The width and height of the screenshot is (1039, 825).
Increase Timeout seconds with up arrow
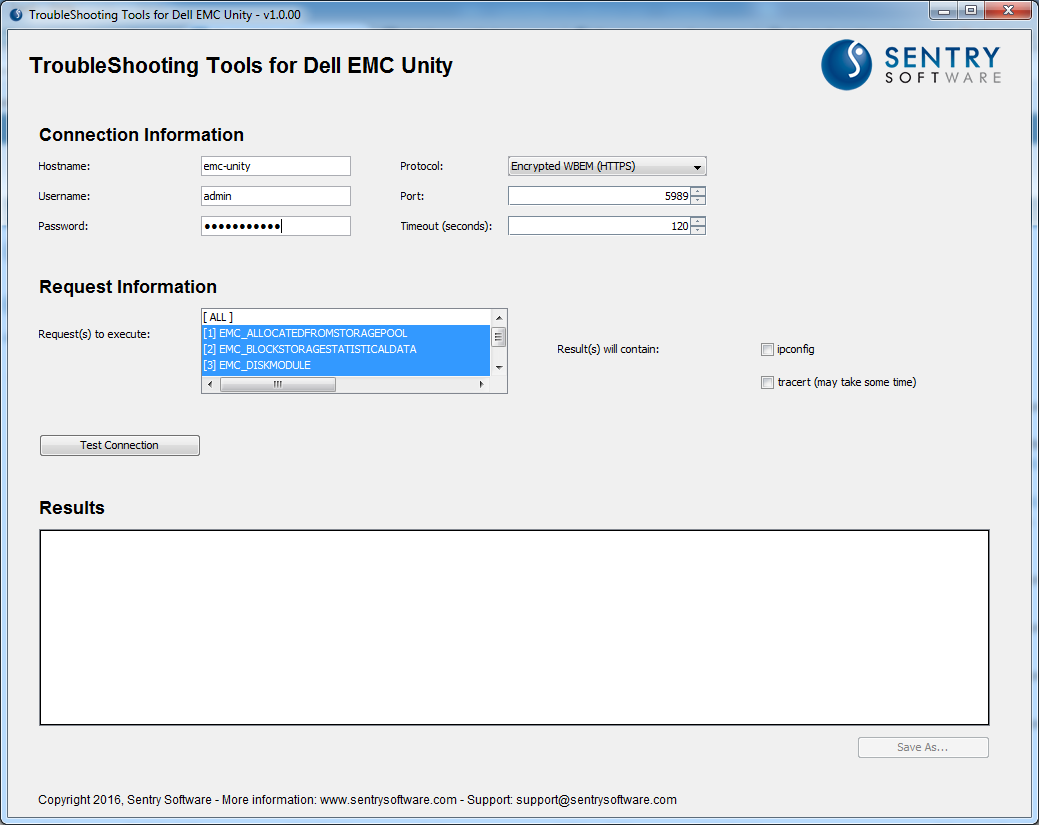click(x=698, y=222)
